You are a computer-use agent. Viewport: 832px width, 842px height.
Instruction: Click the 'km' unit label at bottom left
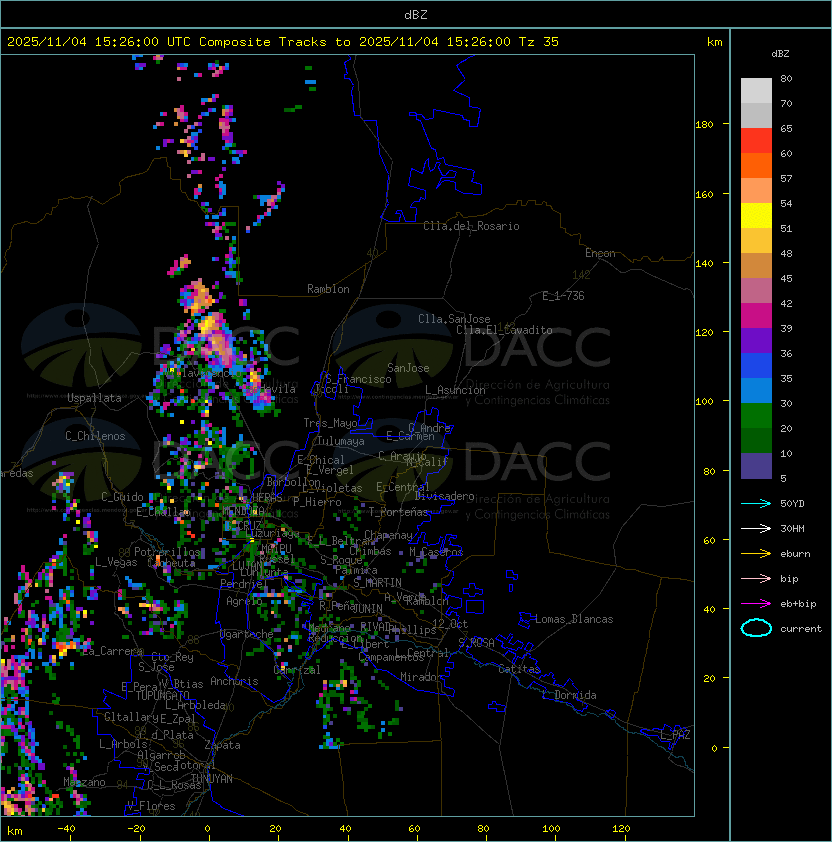pyautogui.click(x=15, y=831)
